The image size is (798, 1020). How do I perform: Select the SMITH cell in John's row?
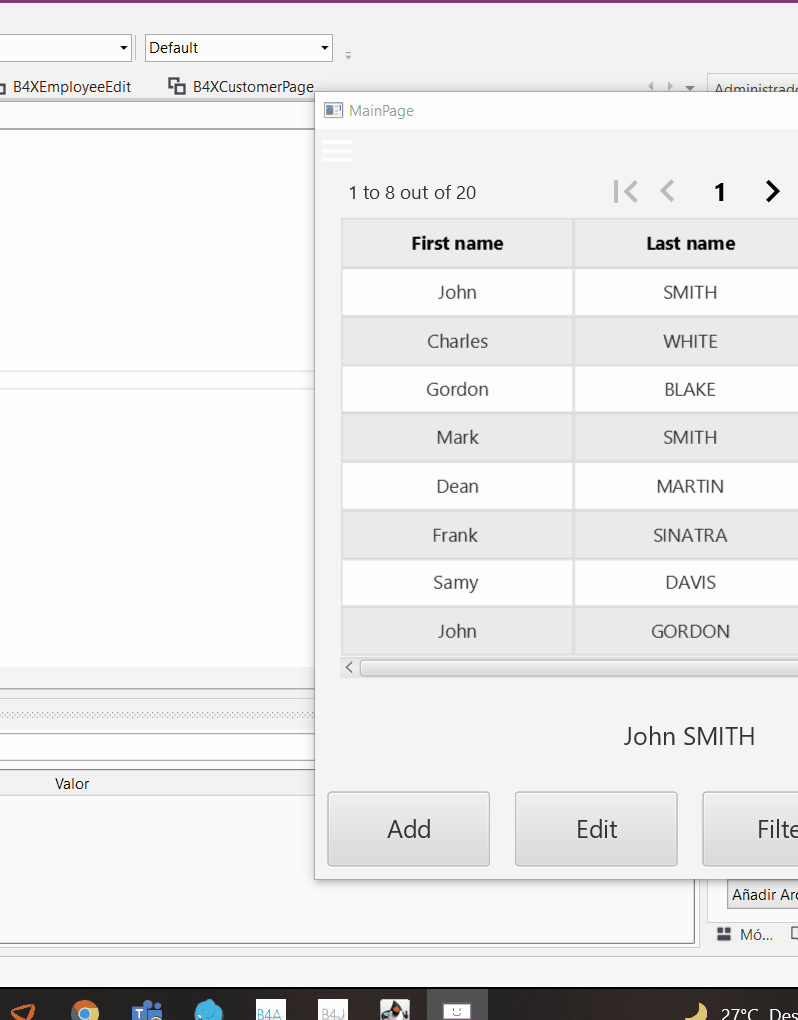click(687, 292)
